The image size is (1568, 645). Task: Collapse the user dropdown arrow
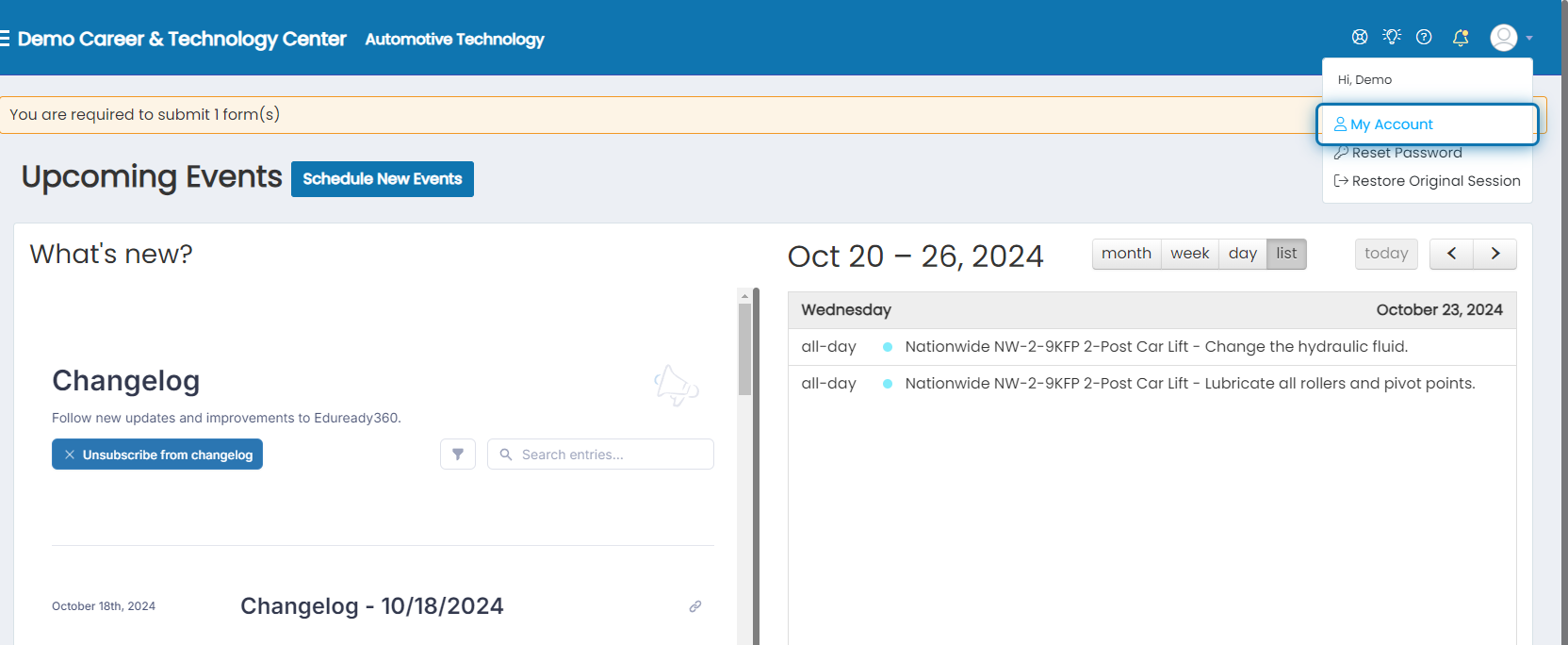[1529, 39]
